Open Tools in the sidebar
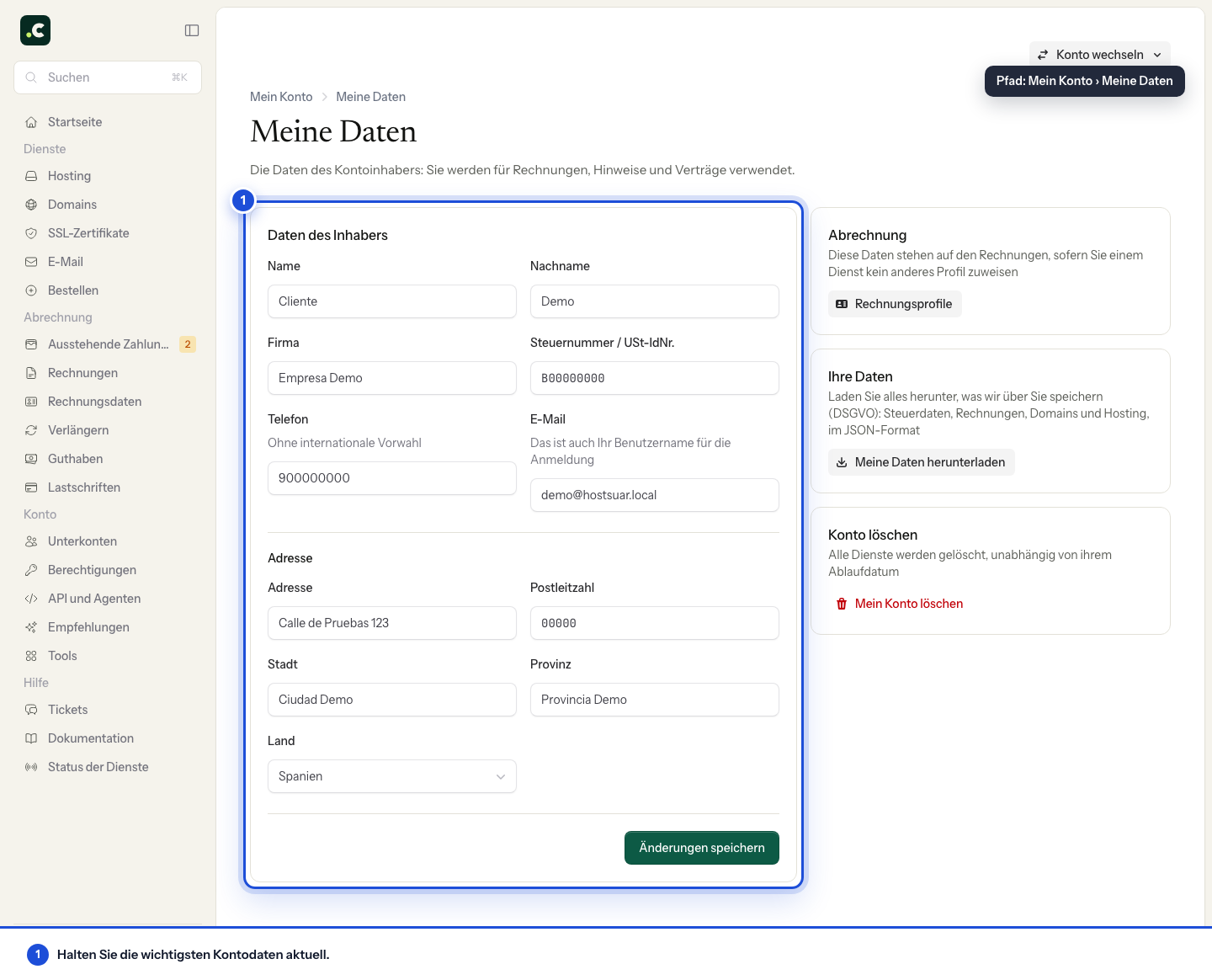This screenshot has width=1212, height=980. 108,656
